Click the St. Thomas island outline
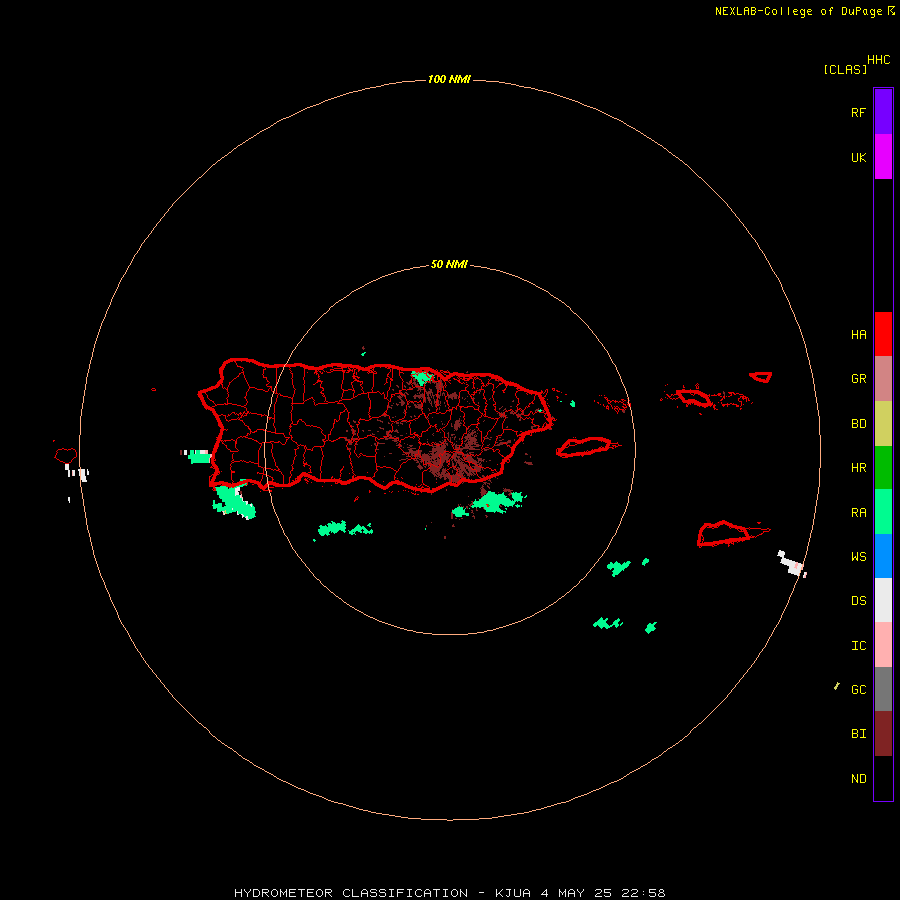 pos(695,397)
